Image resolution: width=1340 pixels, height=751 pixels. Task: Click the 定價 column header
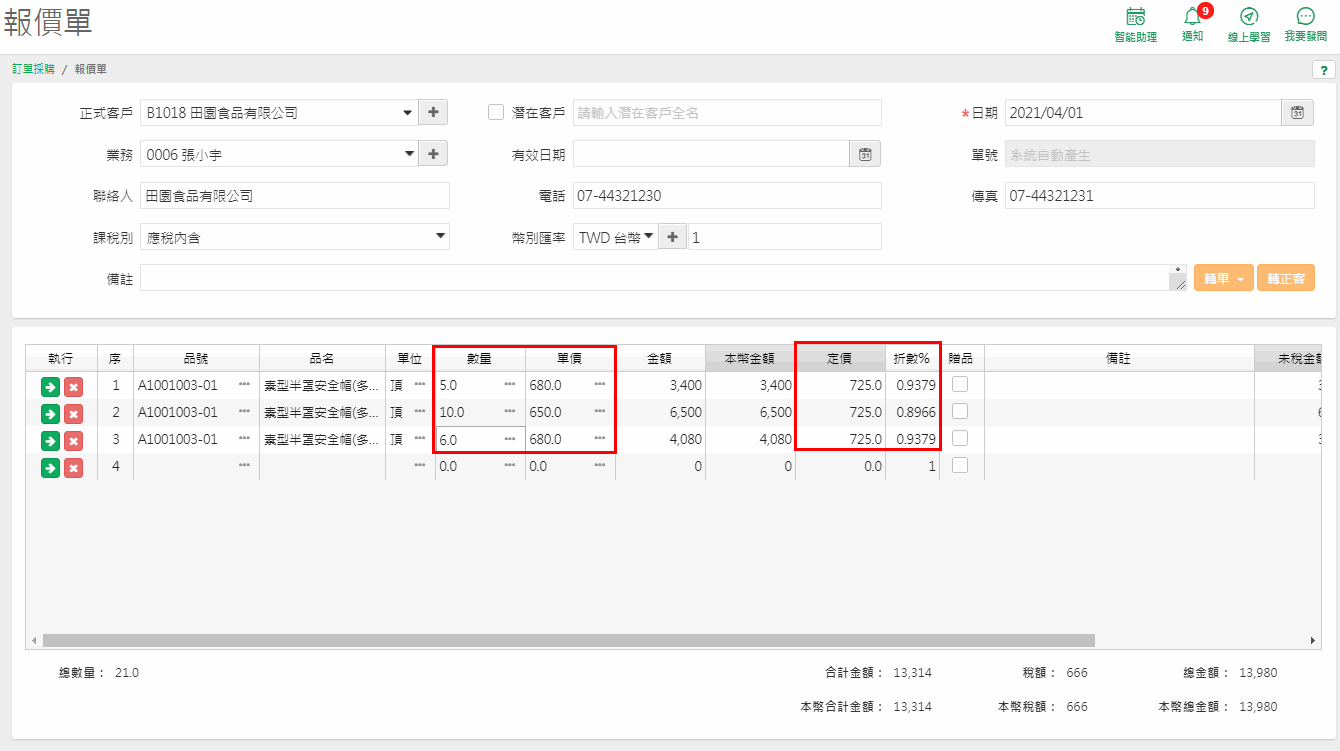point(840,358)
